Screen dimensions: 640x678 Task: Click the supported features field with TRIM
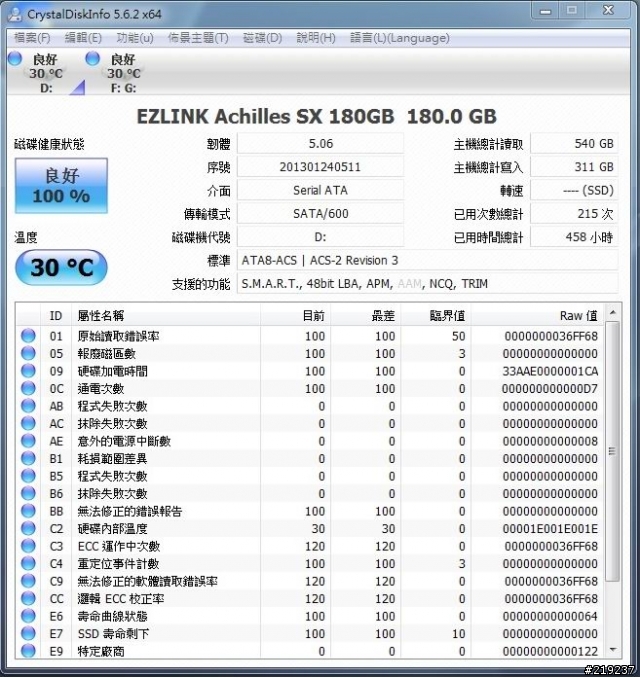coord(428,284)
